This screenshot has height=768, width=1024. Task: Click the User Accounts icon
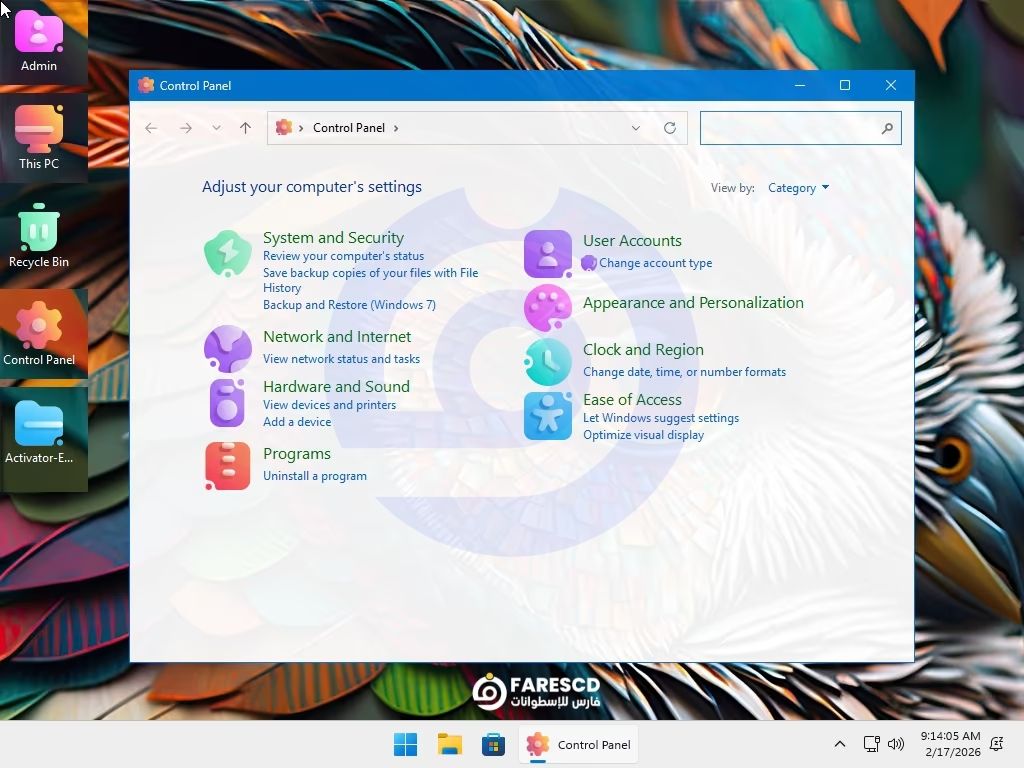(548, 254)
